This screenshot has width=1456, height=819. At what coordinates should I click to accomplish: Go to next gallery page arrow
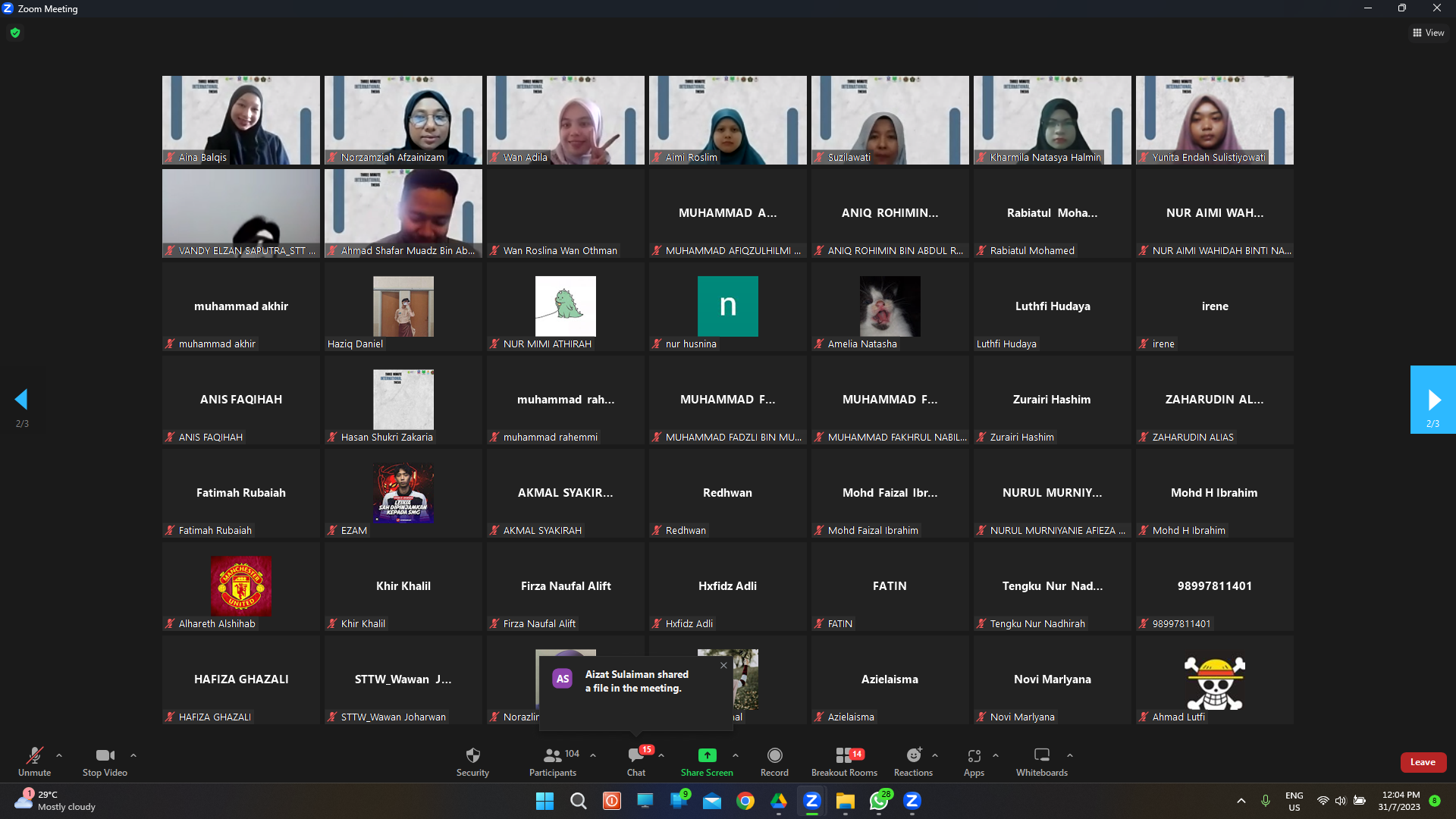1432,400
